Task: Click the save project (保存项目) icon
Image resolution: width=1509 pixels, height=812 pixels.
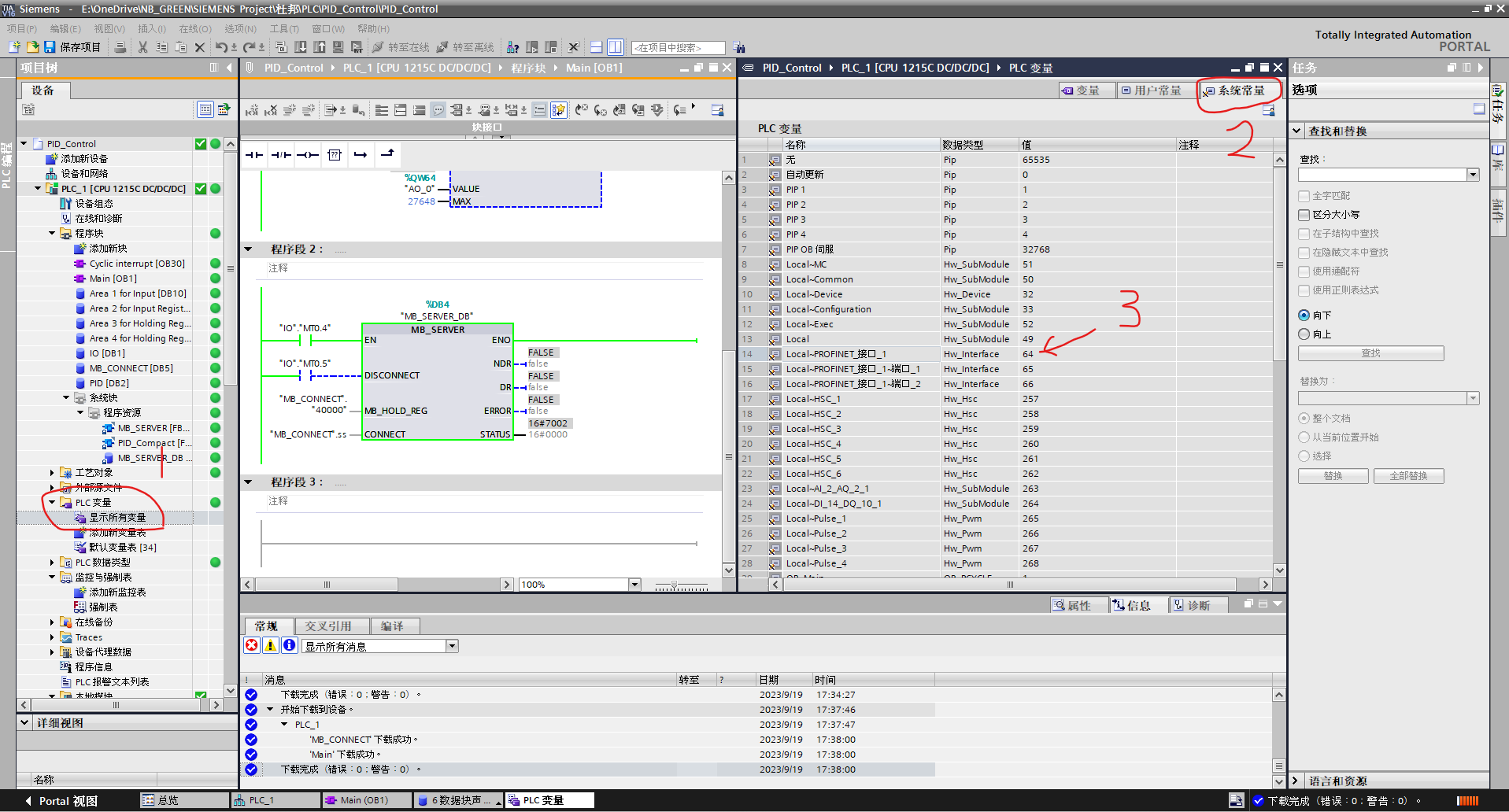Action: [50, 47]
